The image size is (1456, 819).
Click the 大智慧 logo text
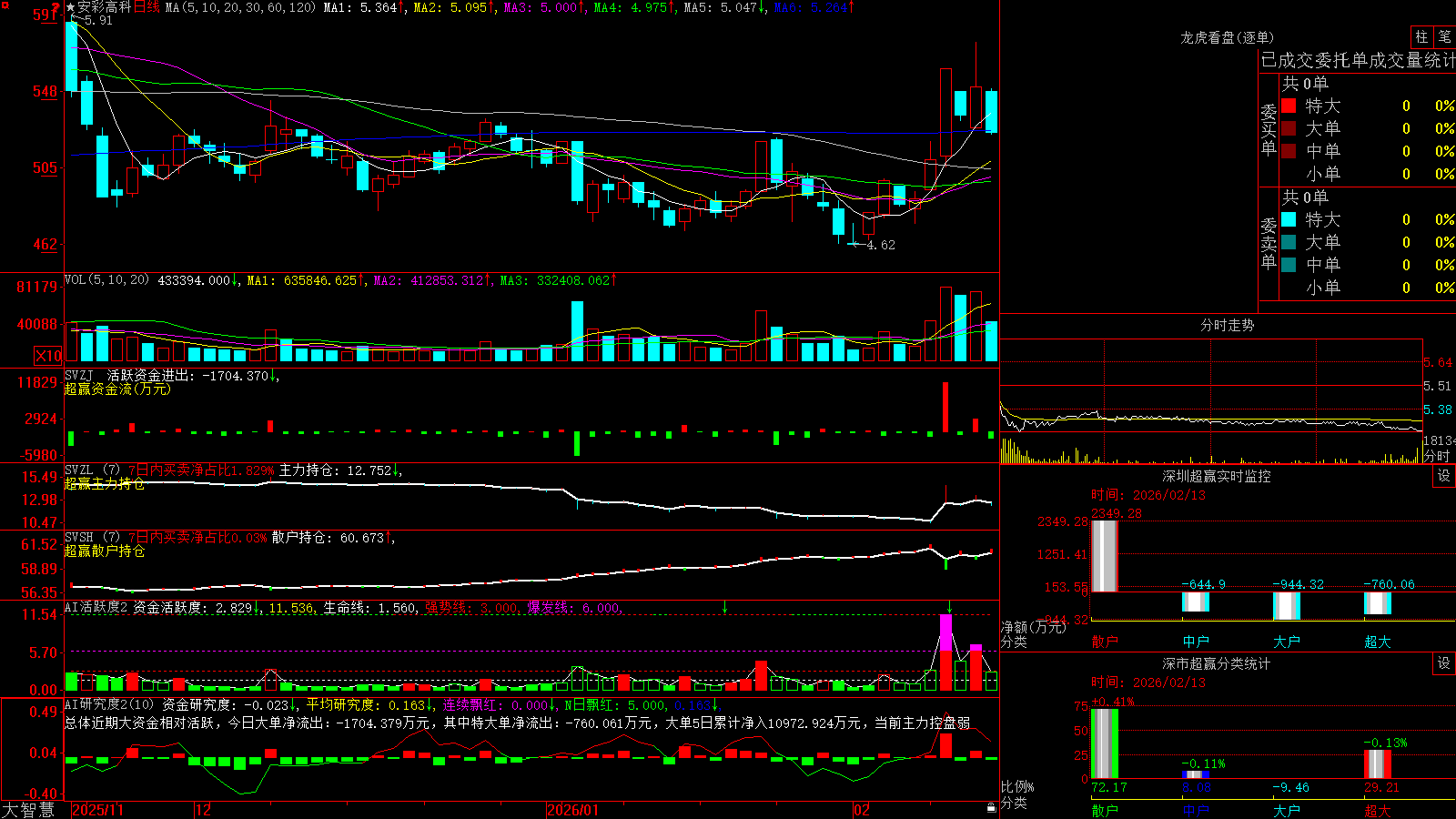[x=28, y=809]
